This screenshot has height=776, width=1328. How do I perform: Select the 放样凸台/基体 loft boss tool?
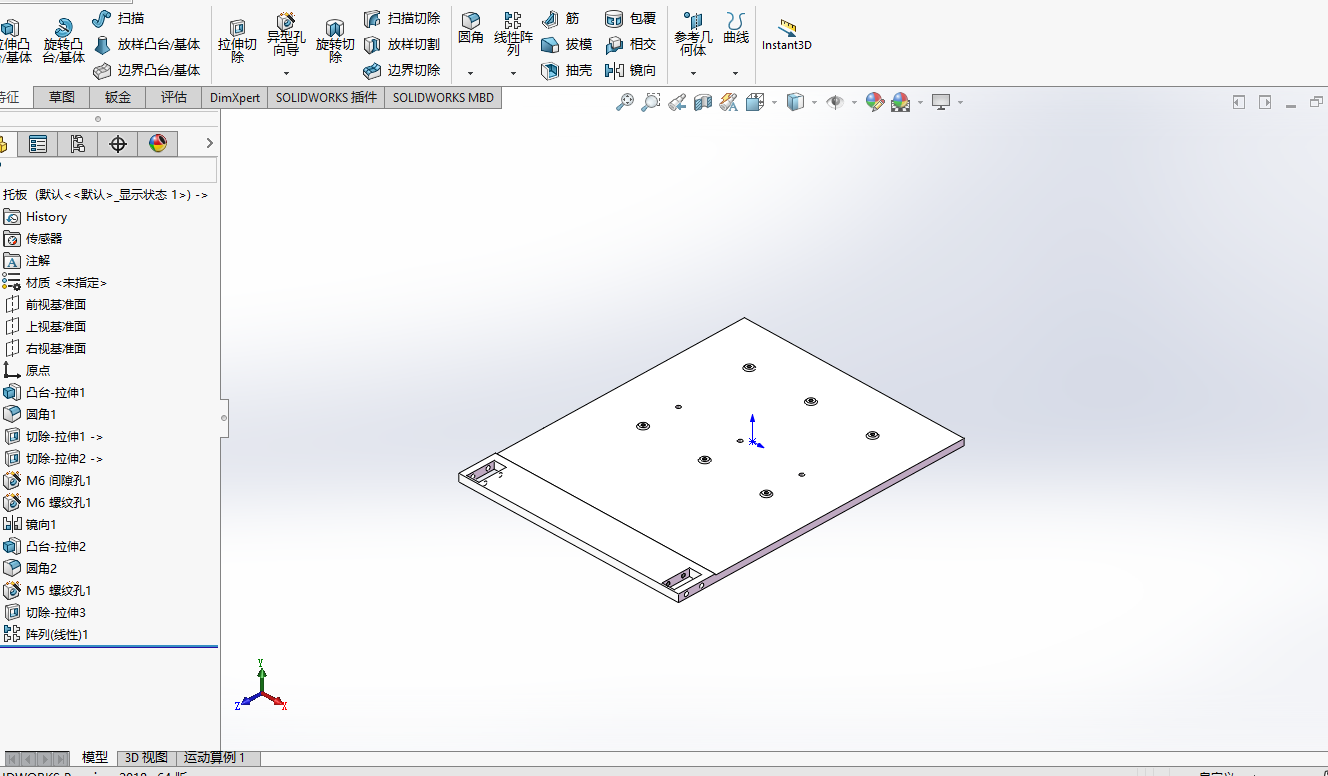point(147,44)
